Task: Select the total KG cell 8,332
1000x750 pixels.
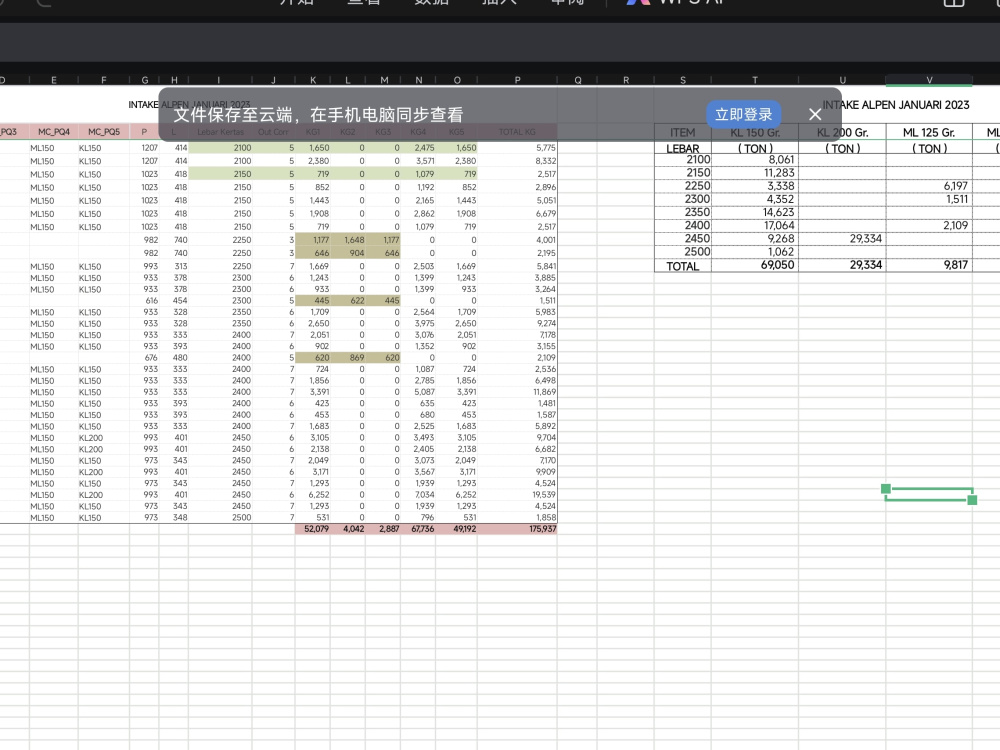Action: click(x=517, y=161)
